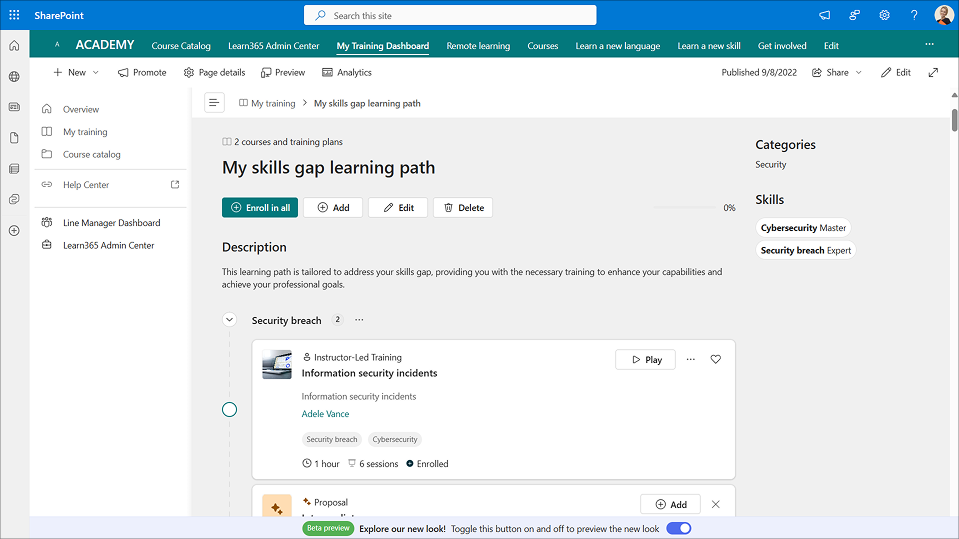
Task: Expand the Share dropdown menu
Action: (837, 72)
